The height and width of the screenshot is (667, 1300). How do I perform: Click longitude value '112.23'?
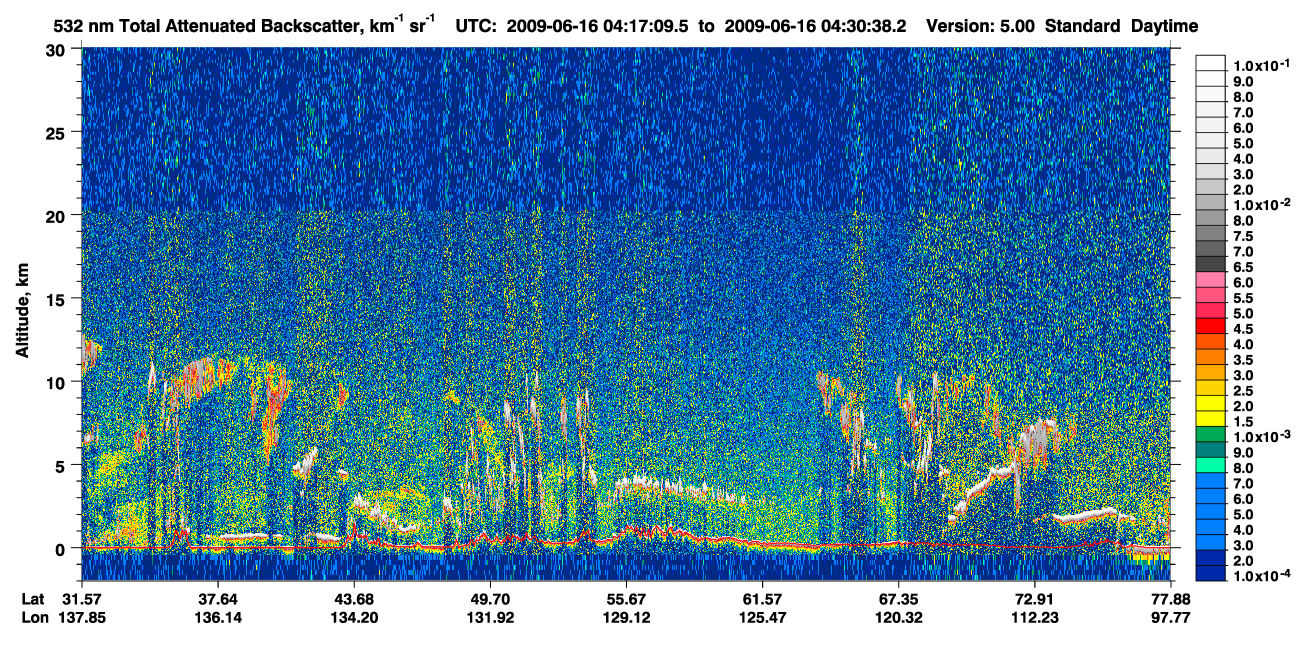click(1034, 617)
